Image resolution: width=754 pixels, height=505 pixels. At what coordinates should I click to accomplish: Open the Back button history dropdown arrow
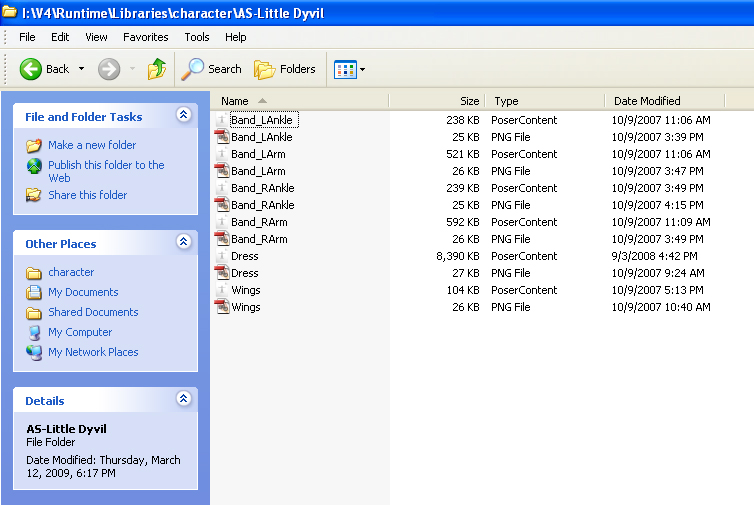pyautogui.click(x=81, y=69)
